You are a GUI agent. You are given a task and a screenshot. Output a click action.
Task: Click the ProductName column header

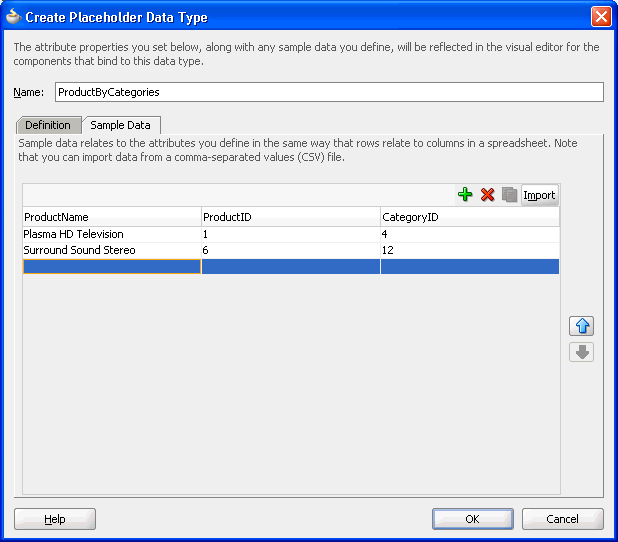112,217
